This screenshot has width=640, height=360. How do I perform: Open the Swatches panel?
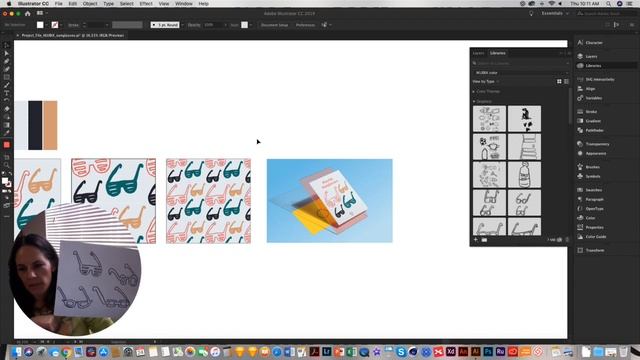pyautogui.click(x=590, y=190)
